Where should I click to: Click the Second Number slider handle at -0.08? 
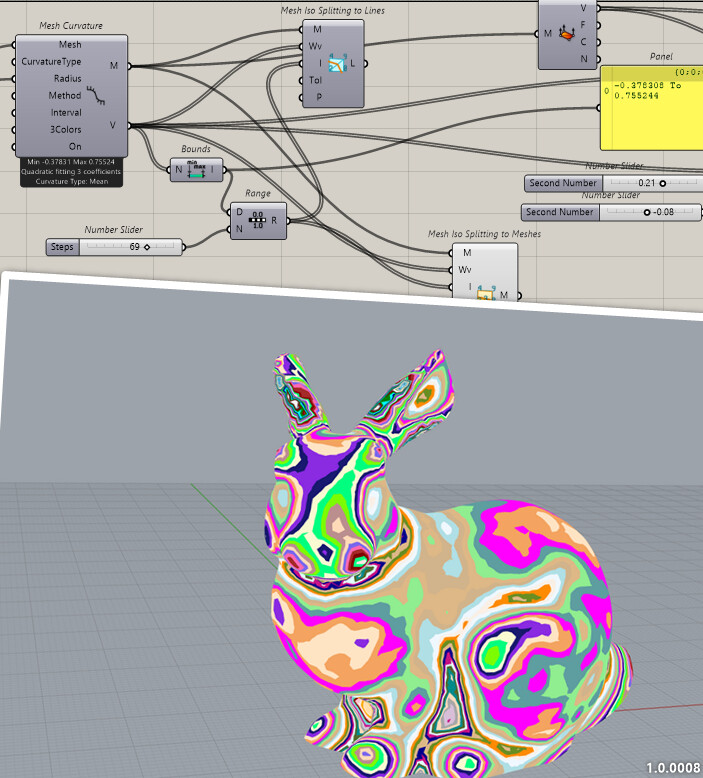point(646,212)
